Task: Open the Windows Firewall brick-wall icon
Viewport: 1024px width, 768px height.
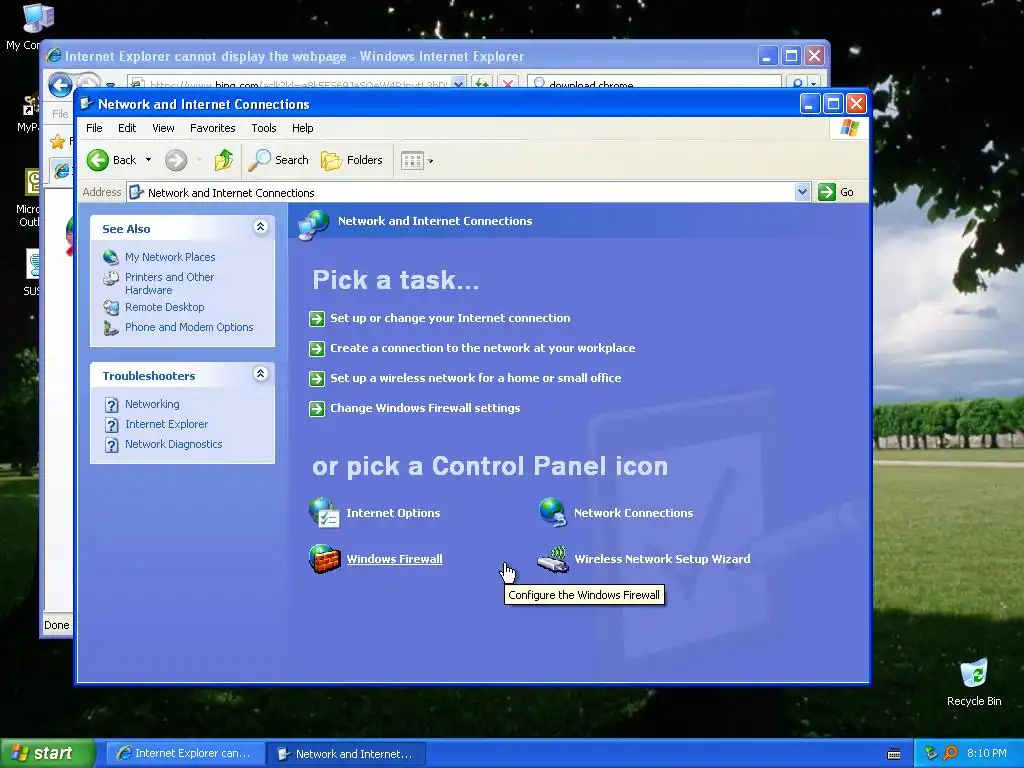Action: pos(325,559)
